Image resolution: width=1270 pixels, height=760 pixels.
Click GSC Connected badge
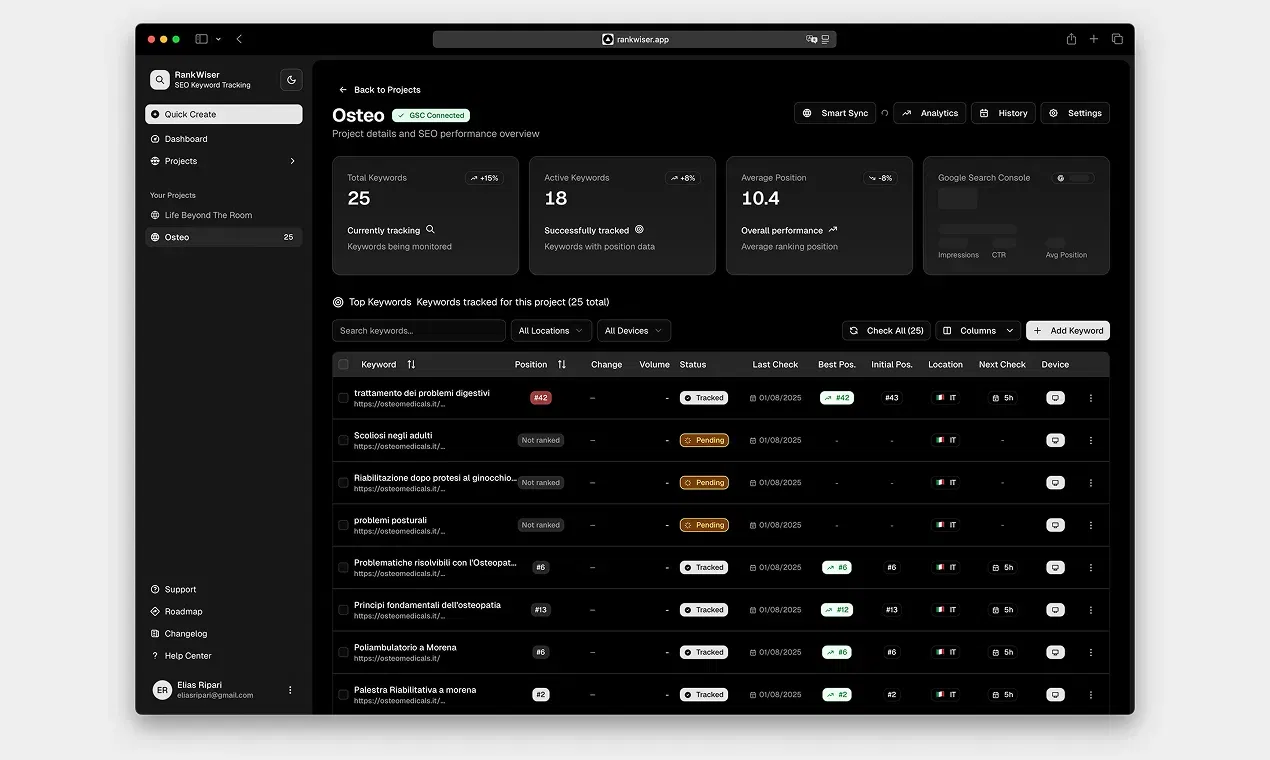431,115
